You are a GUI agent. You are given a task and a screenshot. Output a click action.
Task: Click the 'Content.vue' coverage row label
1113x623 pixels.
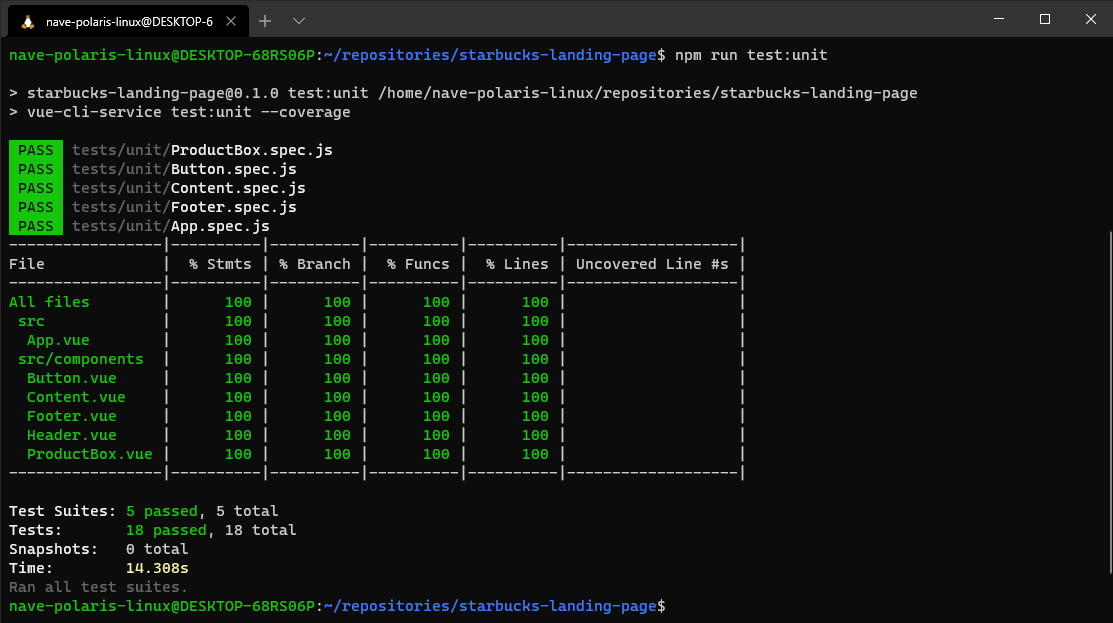(x=76, y=397)
